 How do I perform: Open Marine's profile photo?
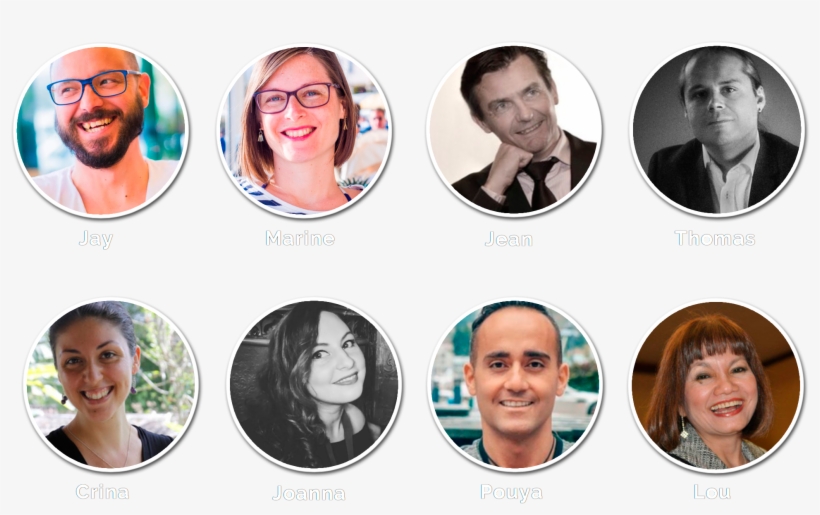click(x=304, y=130)
